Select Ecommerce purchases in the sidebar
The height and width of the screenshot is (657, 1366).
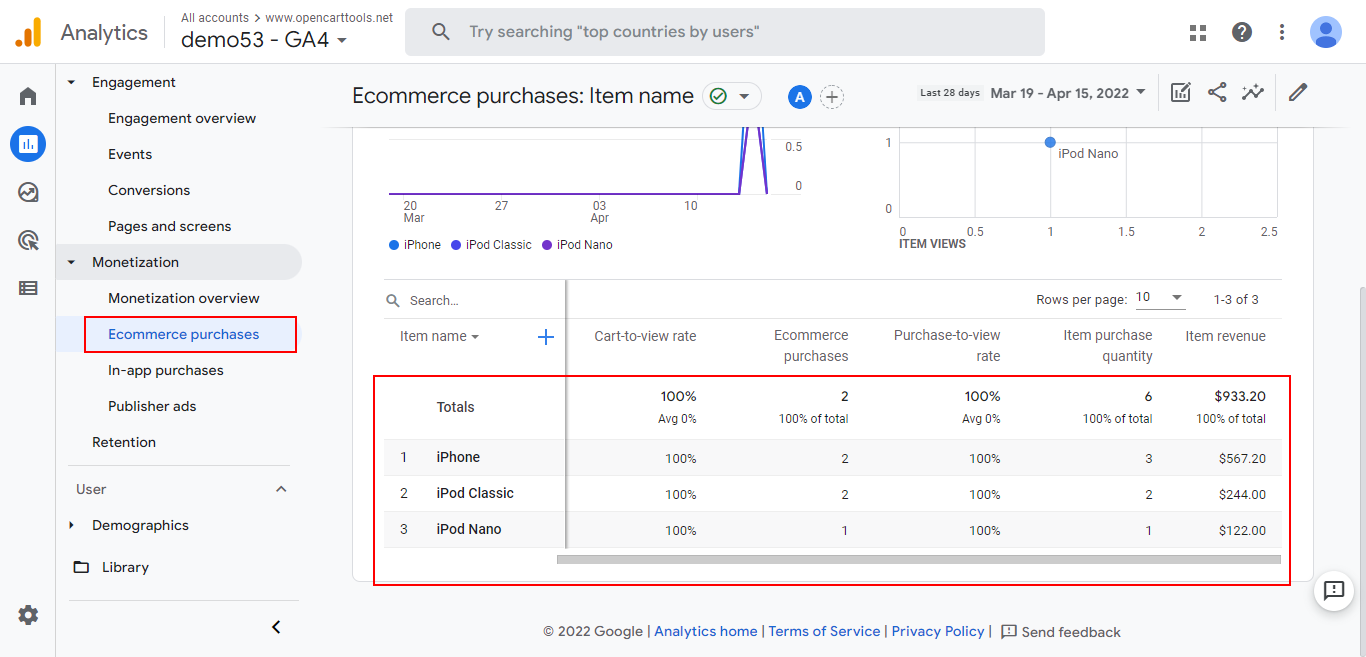(x=184, y=334)
